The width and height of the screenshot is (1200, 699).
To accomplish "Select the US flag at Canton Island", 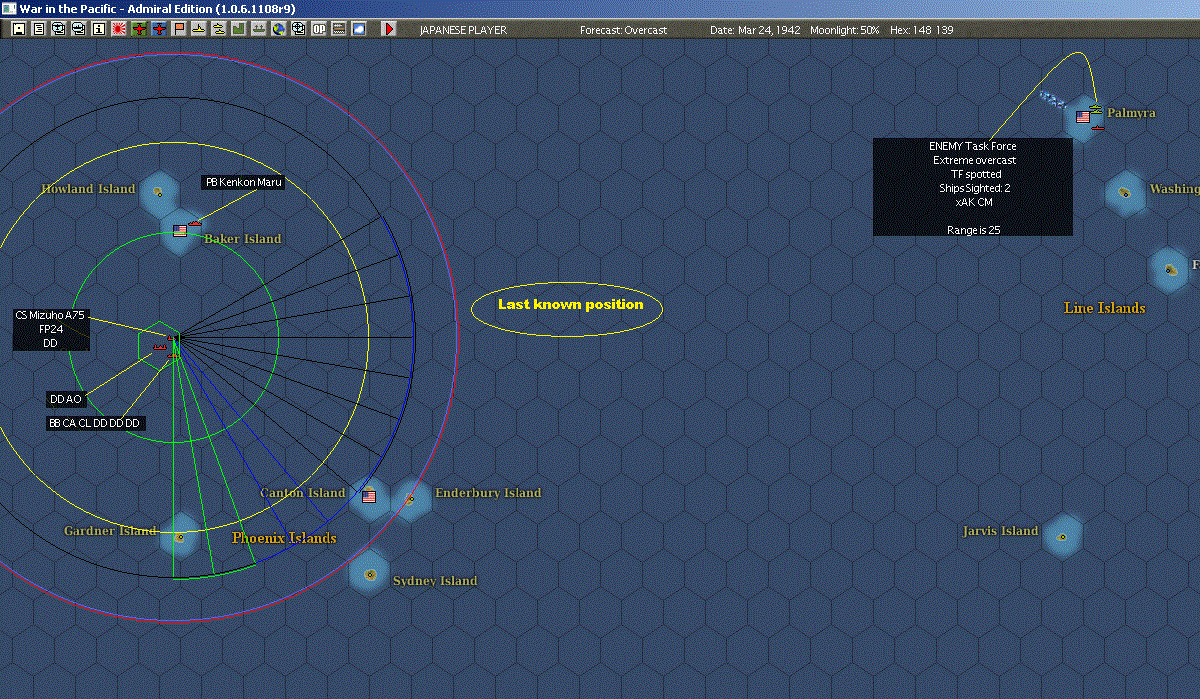I will [369, 496].
